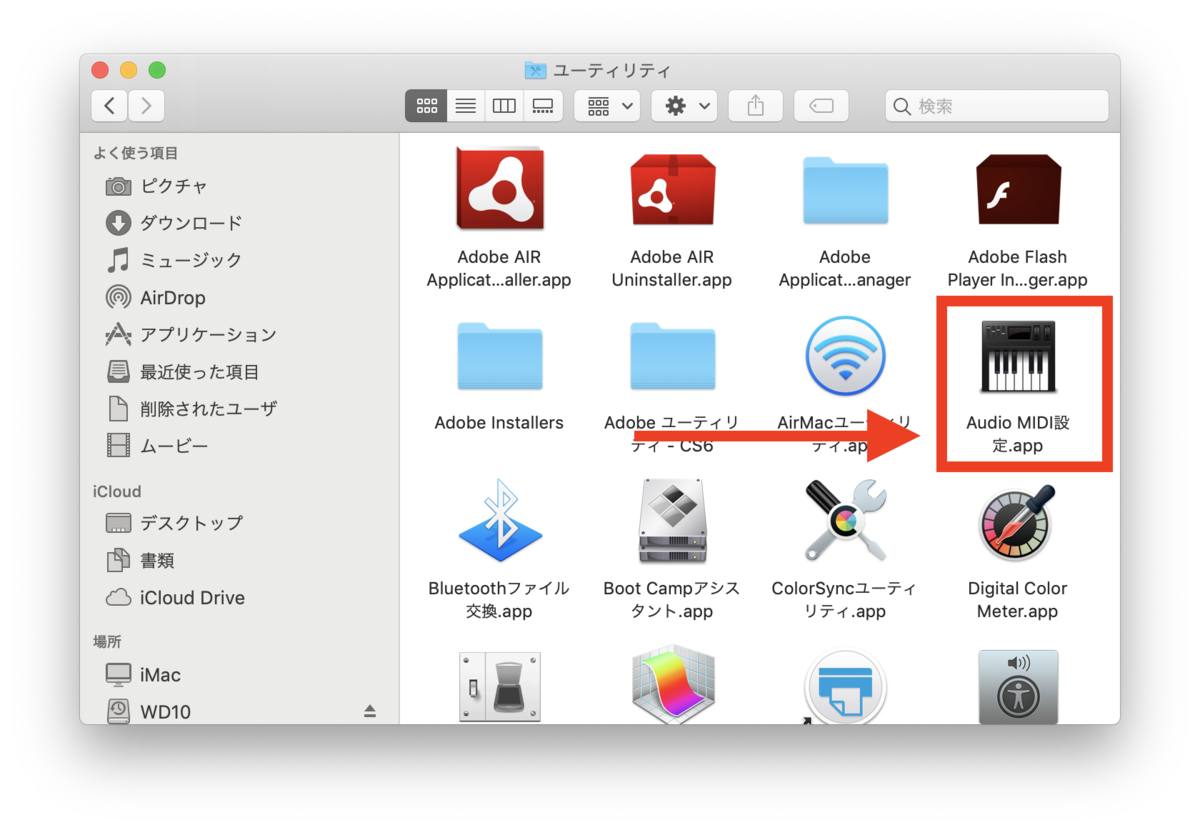The width and height of the screenshot is (1200, 830).
Task: Click the 'Boot Campアシスタント.app' label
Action: tap(672, 600)
